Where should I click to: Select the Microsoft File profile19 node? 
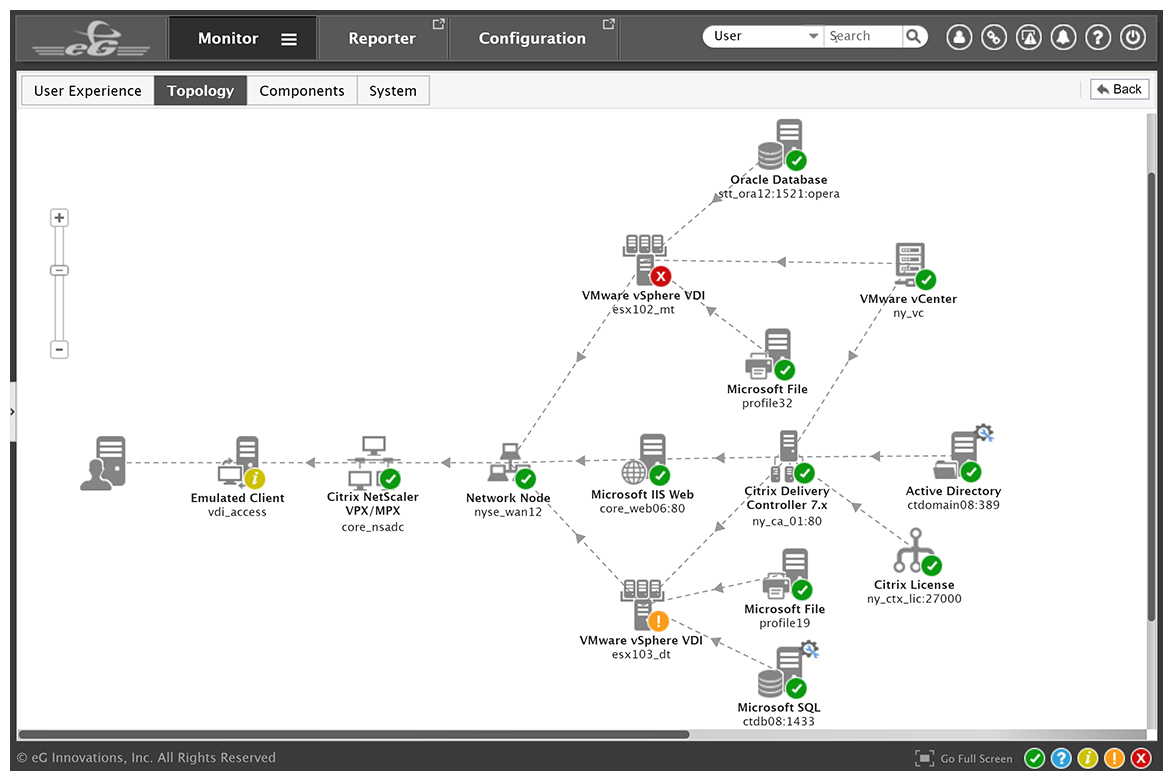pos(787,574)
